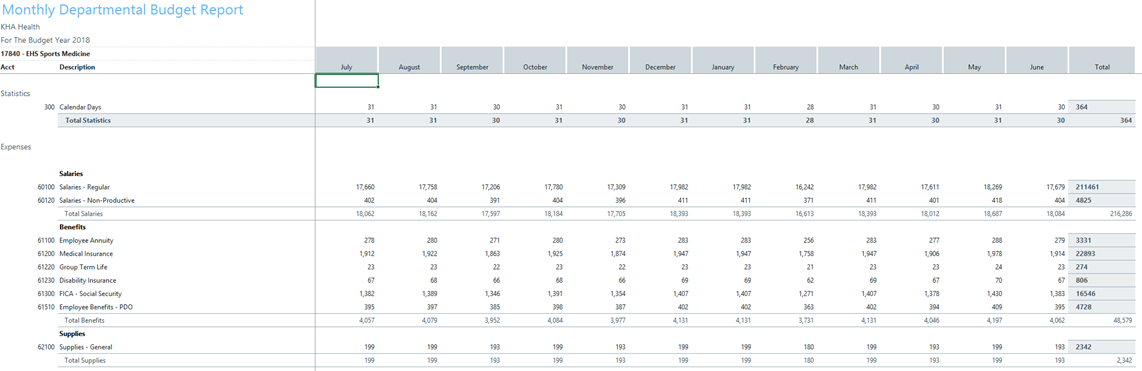Click the selected empty cell under July
Image resolution: width=1142 pixels, height=371 pixels.
tap(347, 81)
